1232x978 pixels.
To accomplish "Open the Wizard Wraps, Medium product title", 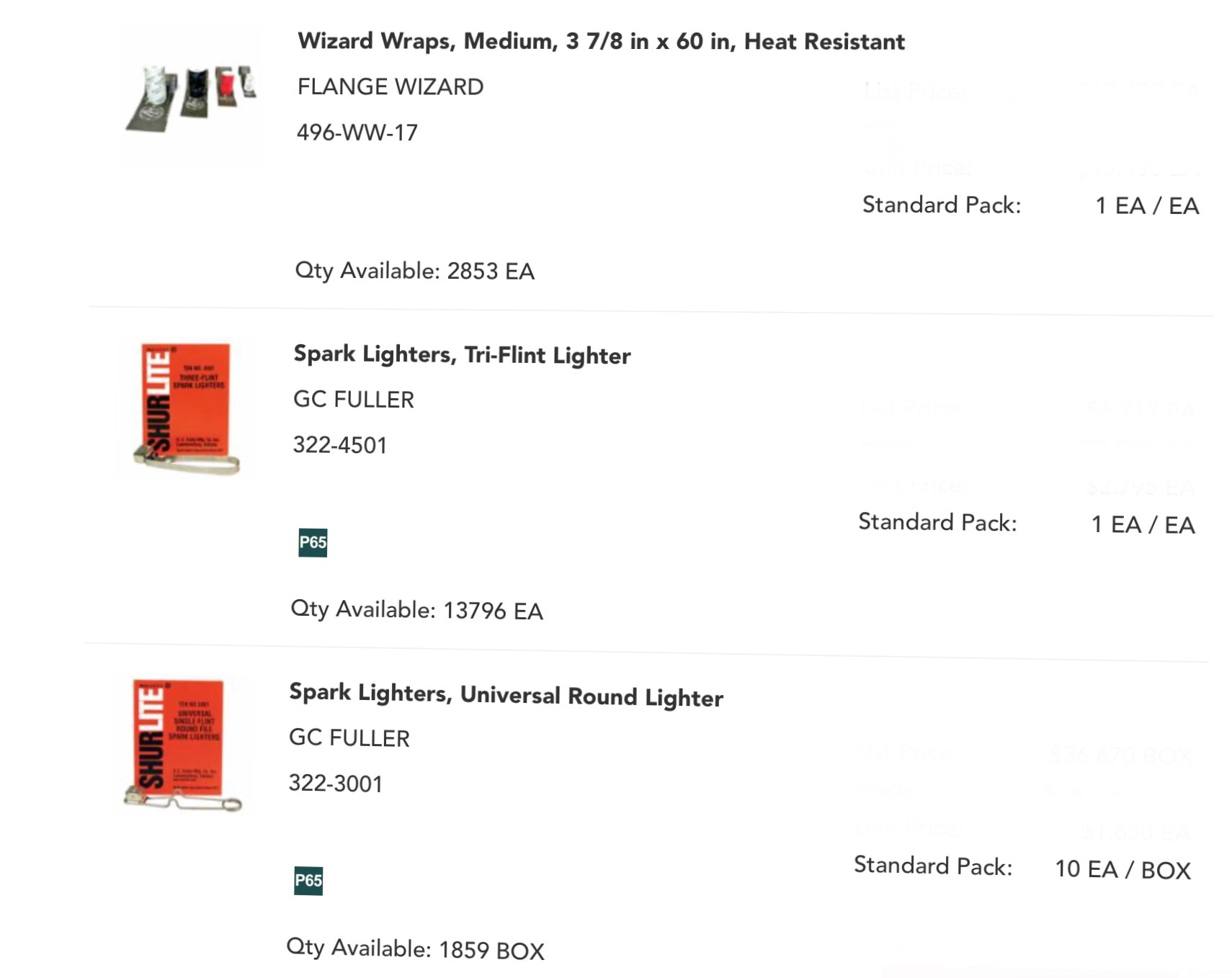I will (601, 41).
